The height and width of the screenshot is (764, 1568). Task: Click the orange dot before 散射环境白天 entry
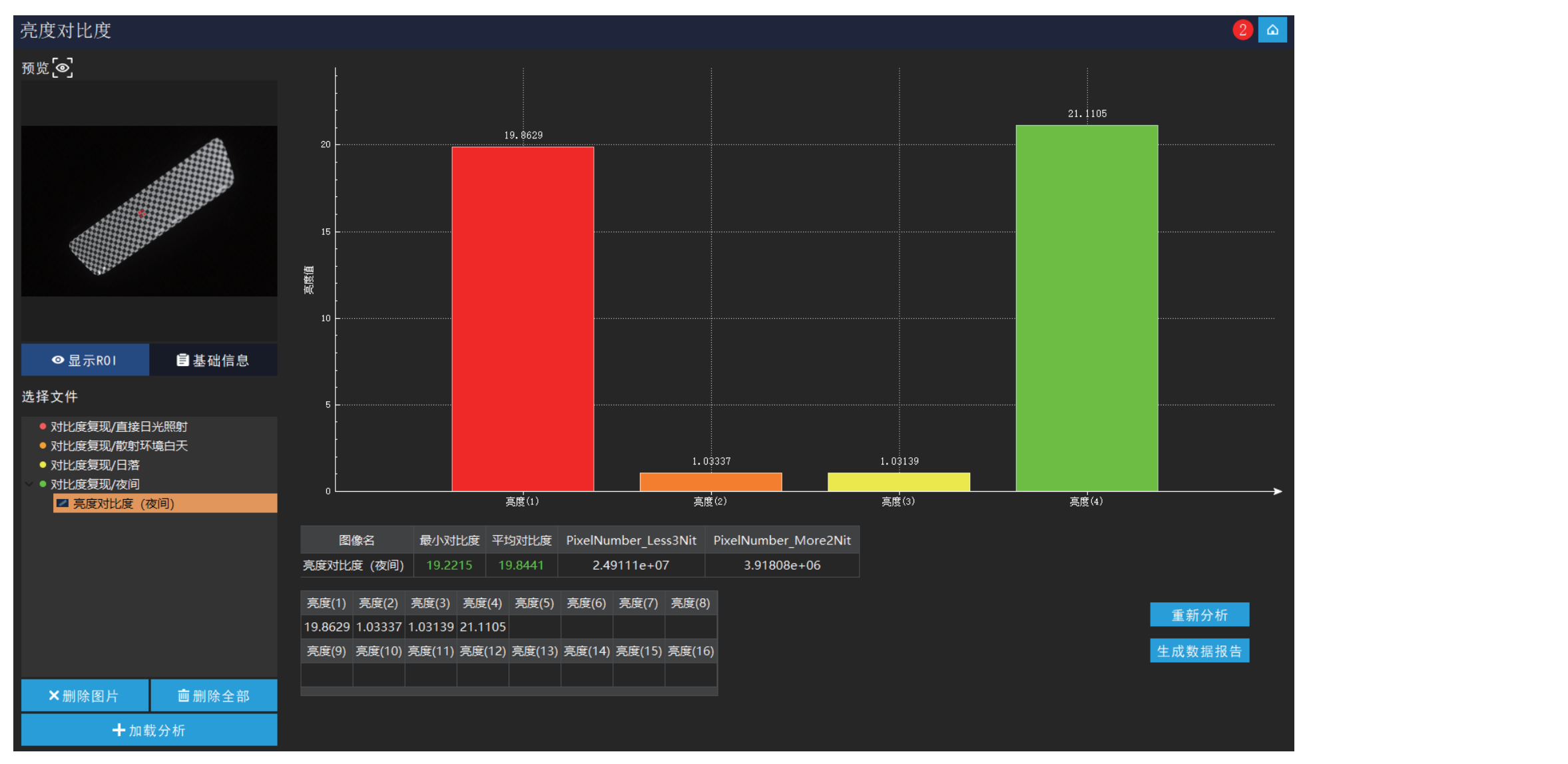[x=43, y=446]
